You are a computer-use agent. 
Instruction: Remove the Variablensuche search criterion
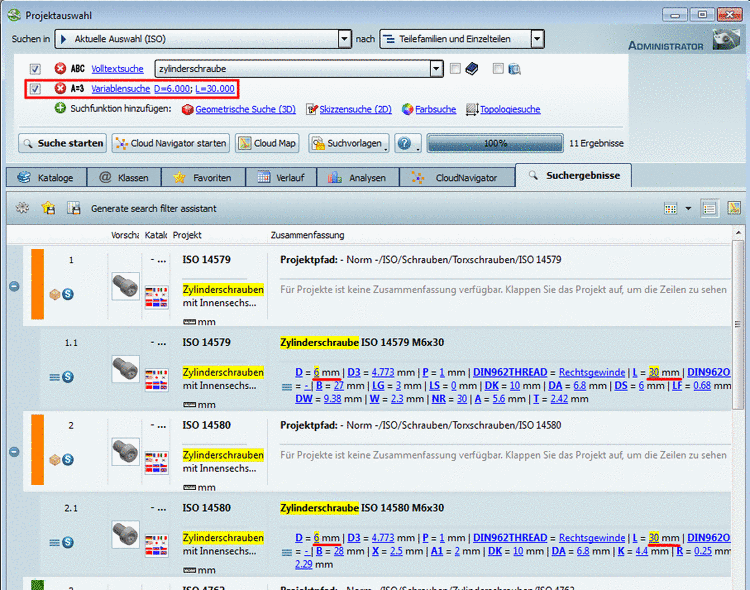pos(60,89)
